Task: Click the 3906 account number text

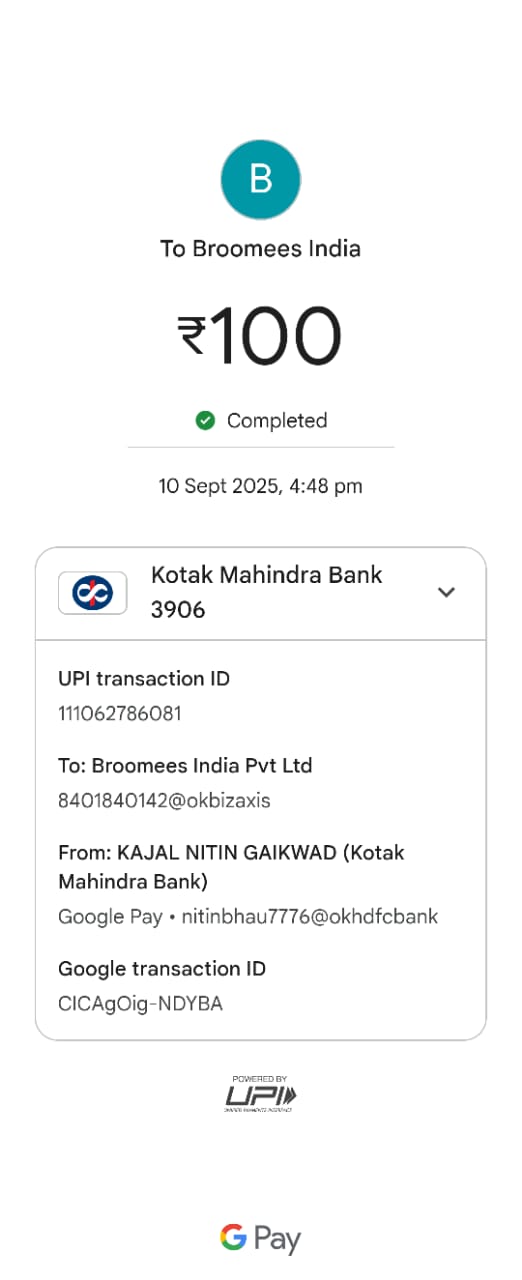Action: point(178,610)
